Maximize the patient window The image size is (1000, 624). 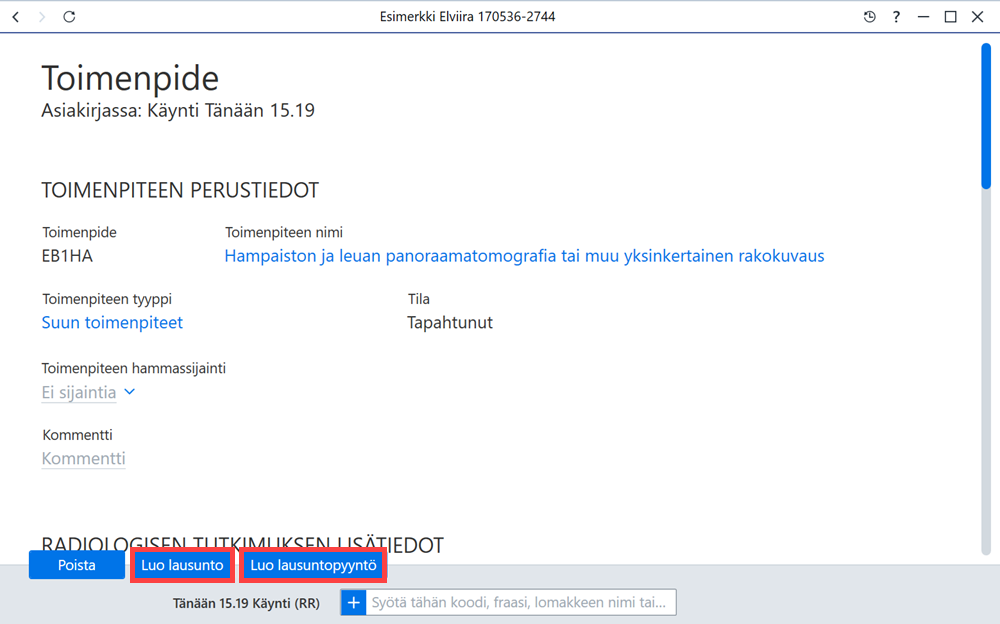(950, 17)
